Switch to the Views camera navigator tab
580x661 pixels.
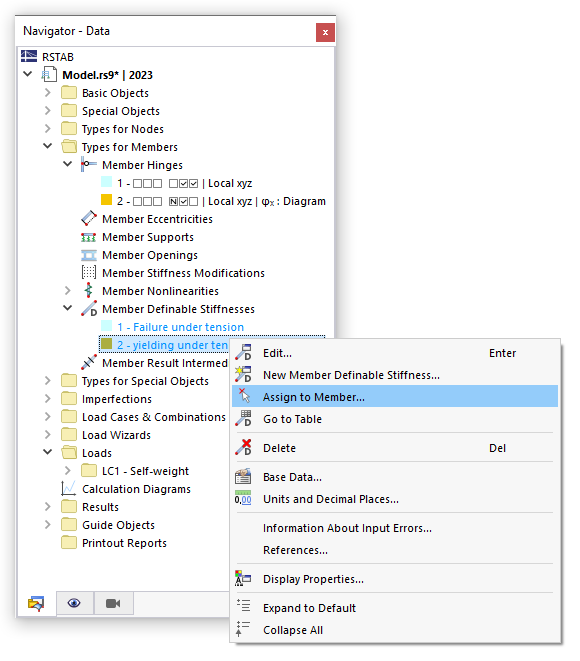pos(113,603)
